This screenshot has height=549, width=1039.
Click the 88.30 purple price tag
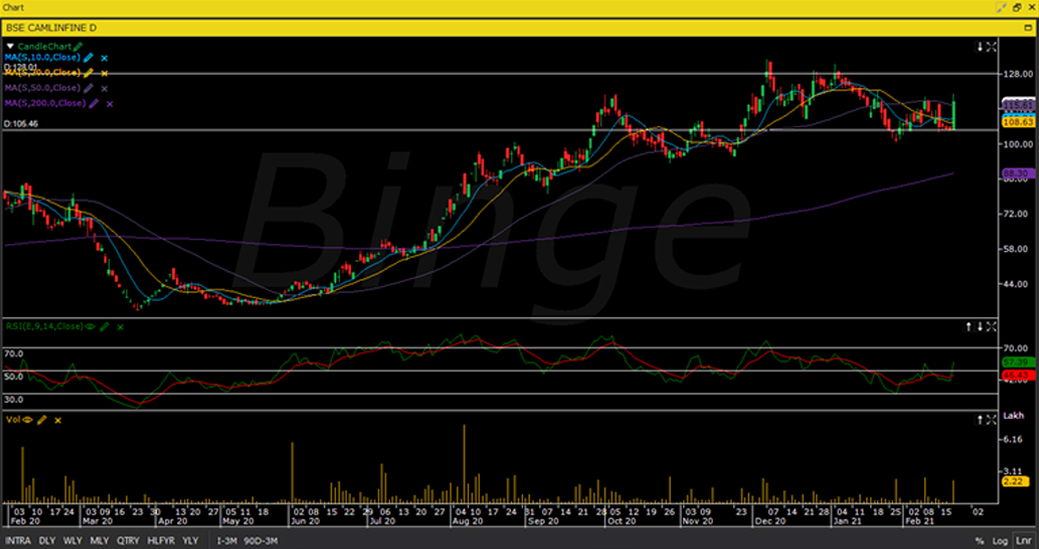coord(1018,173)
